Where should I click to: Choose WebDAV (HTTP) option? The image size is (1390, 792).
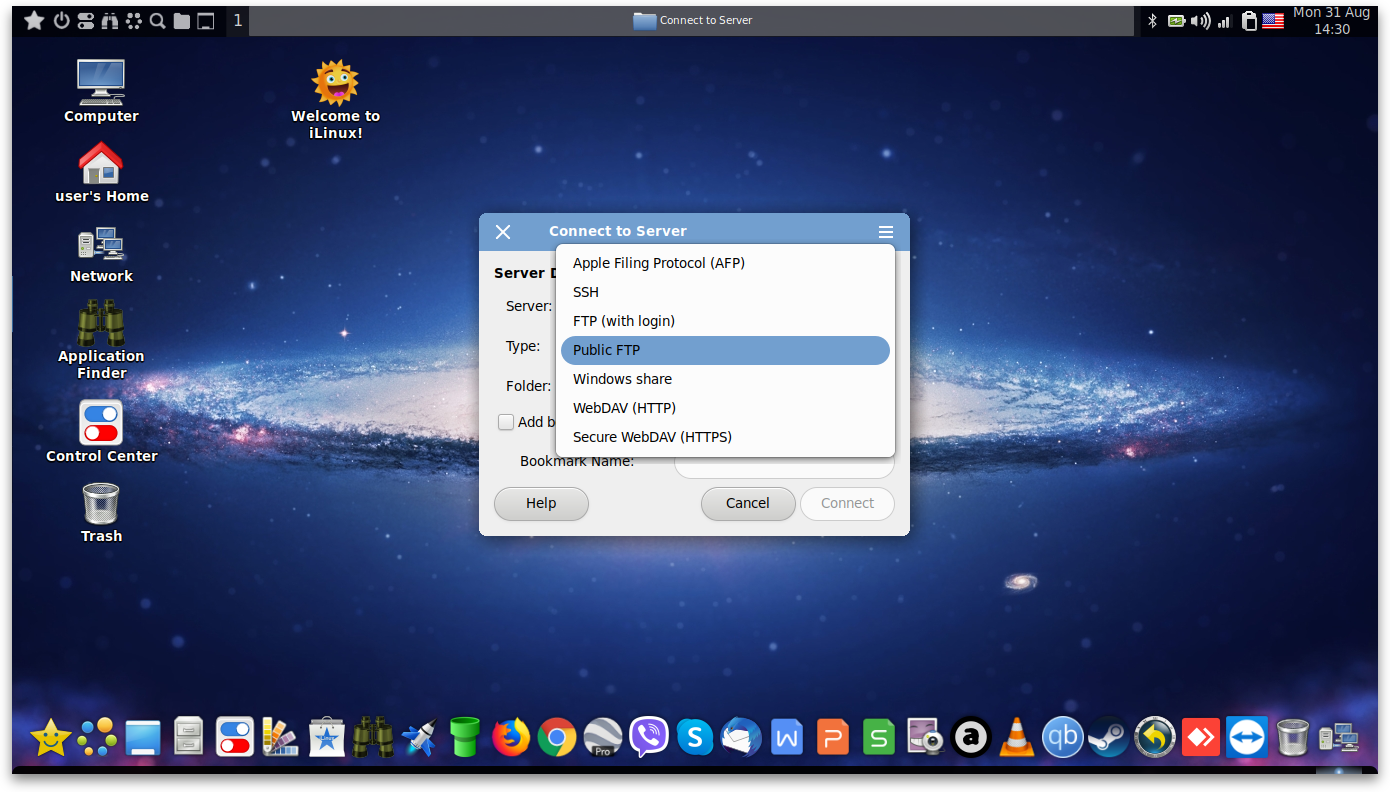tap(725, 408)
